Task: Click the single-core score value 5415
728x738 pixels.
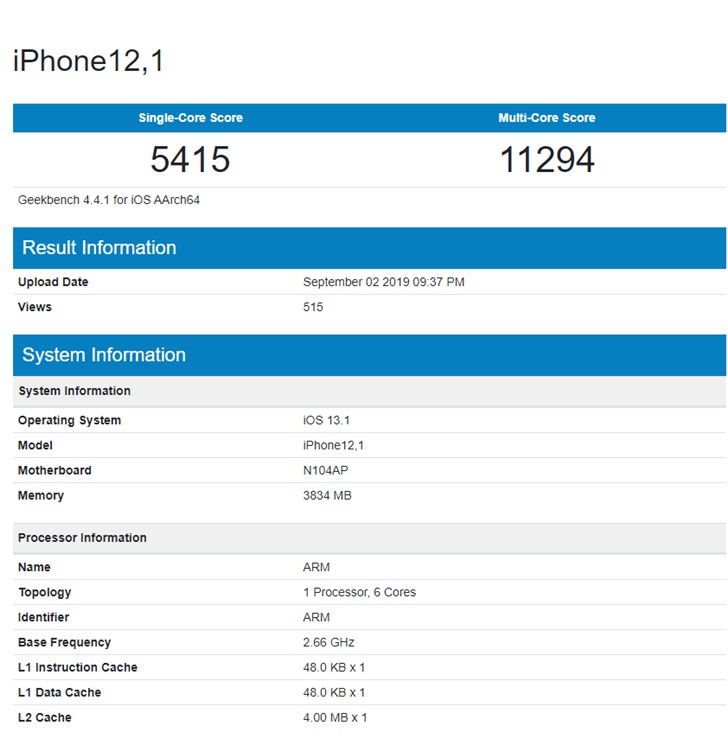Action: [x=190, y=160]
